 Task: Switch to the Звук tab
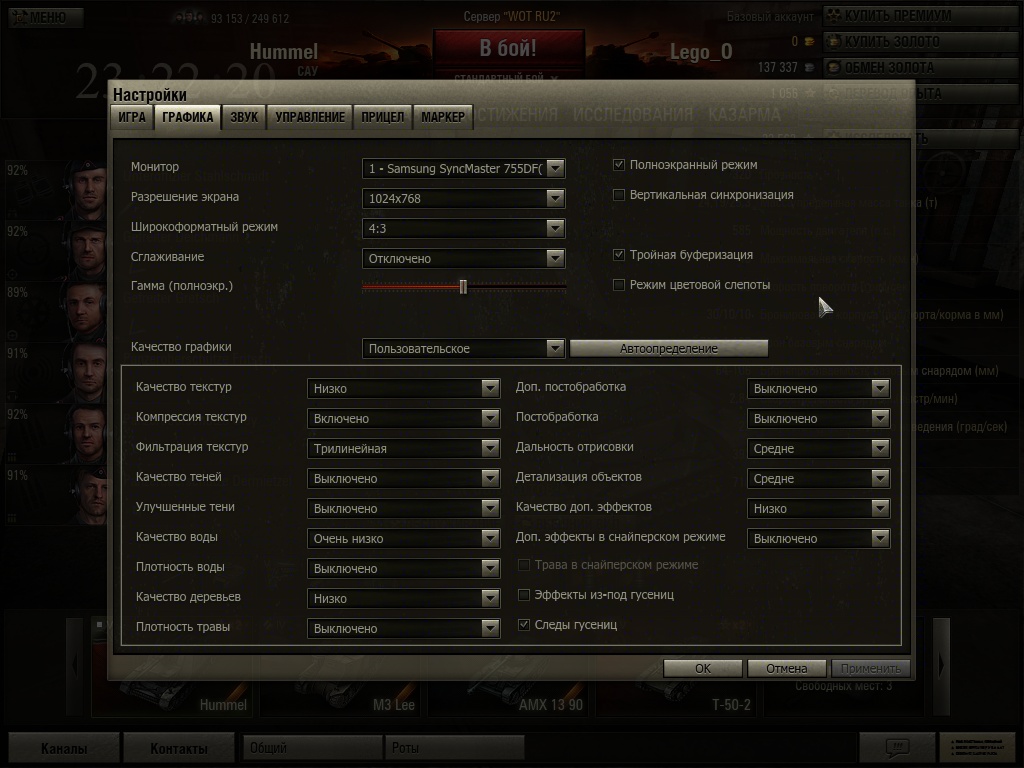click(x=244, y=117)
